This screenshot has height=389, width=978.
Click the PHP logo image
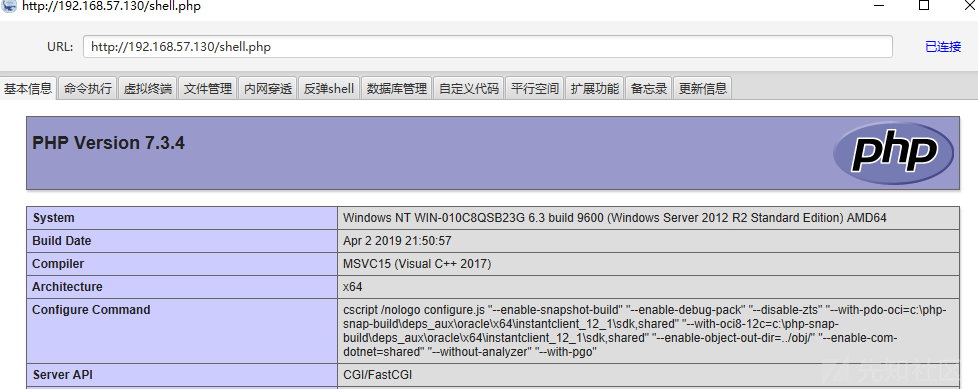pos(893,153)
